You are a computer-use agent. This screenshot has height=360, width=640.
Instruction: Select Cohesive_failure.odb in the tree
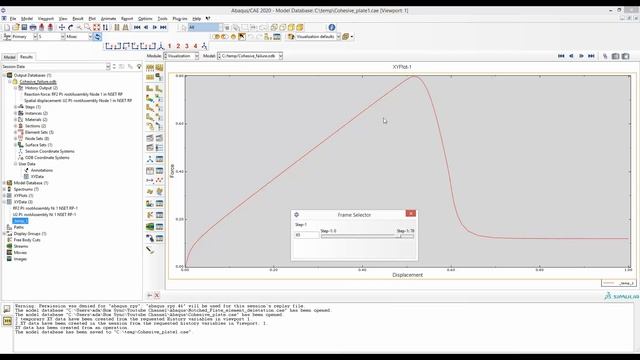[x=38, y=82]
